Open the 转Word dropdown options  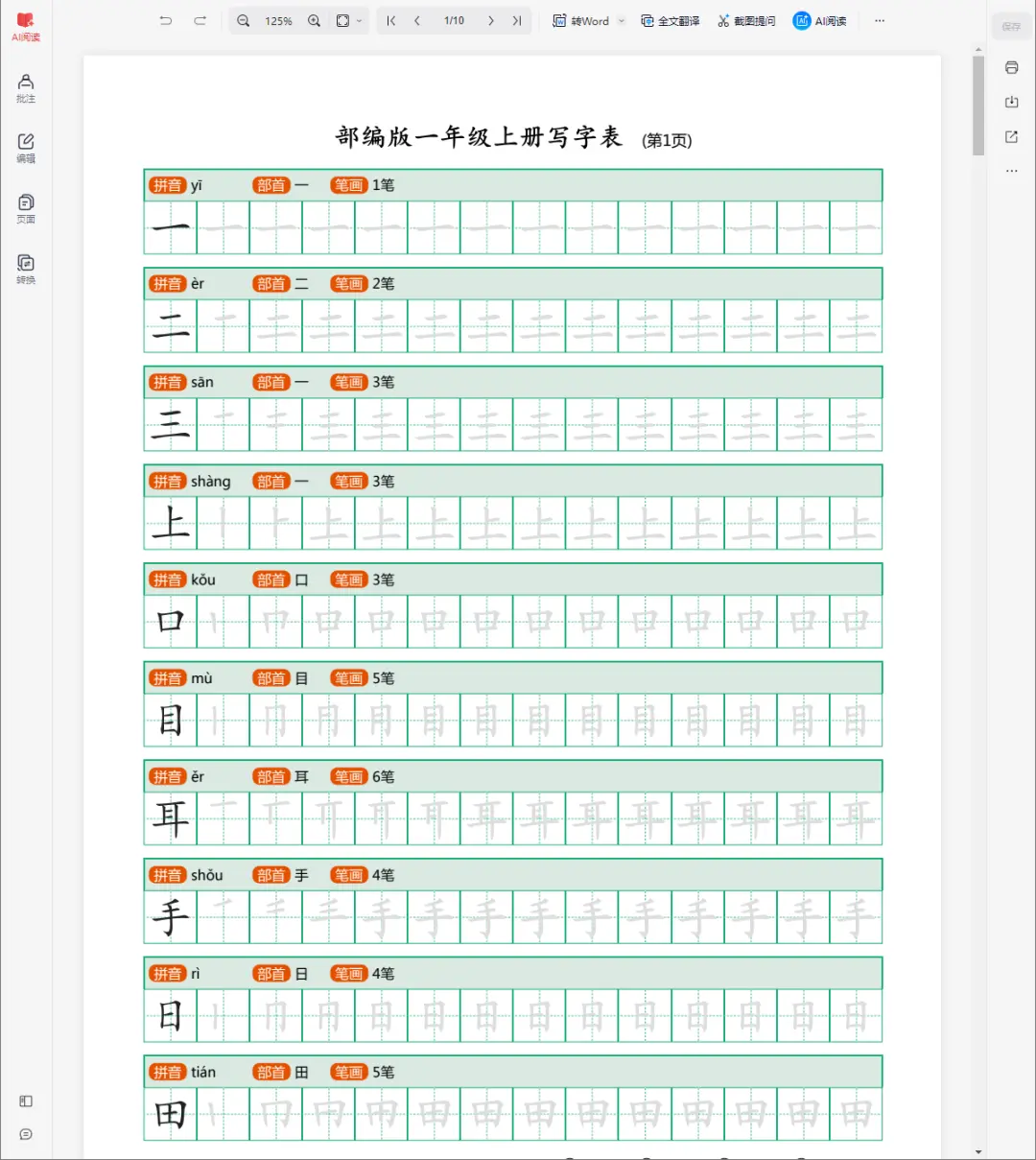point(620,20)
